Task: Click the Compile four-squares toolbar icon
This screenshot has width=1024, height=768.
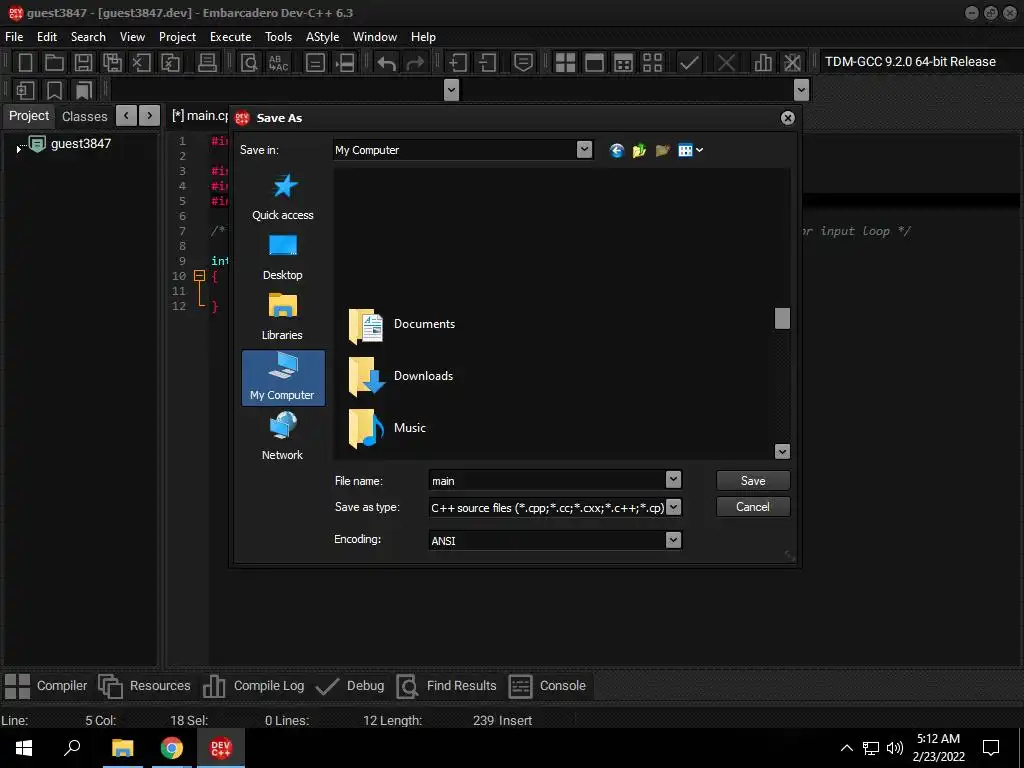Action: click(x=565, y=63)
